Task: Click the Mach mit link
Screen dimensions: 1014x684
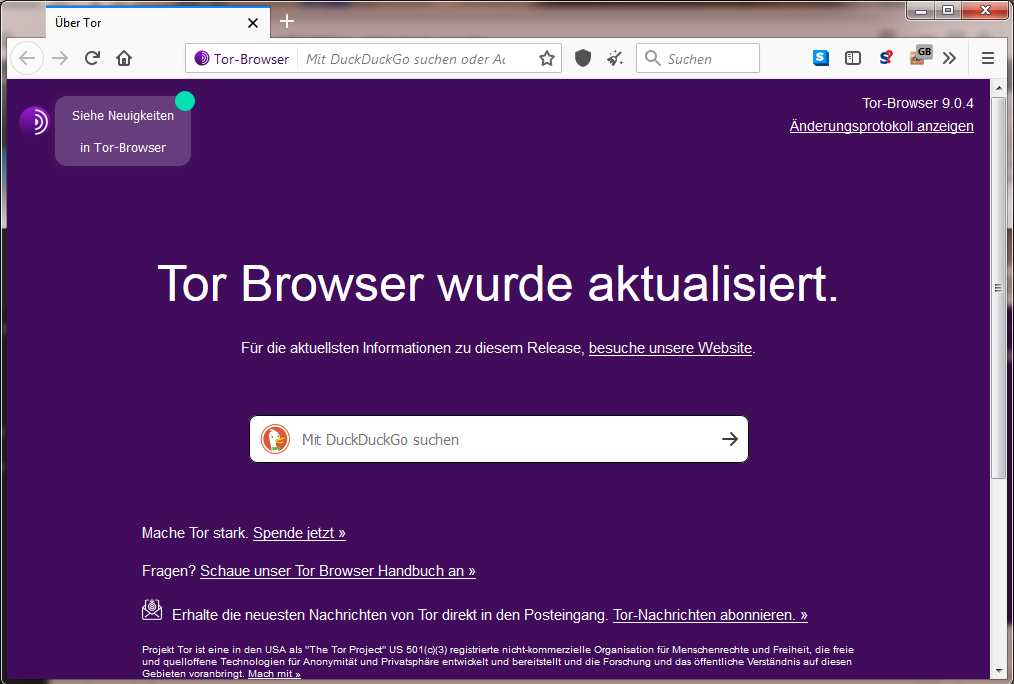Action: (x=274, y=674)
